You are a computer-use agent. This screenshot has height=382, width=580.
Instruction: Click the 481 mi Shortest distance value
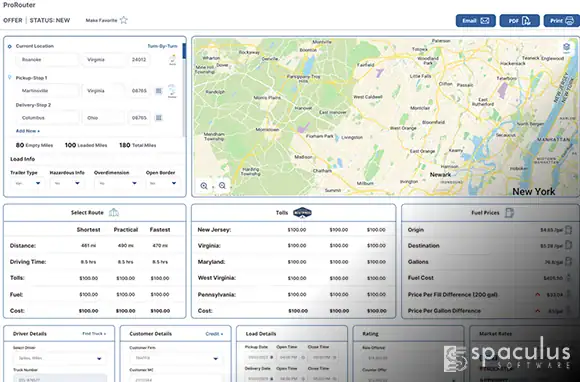88,246
